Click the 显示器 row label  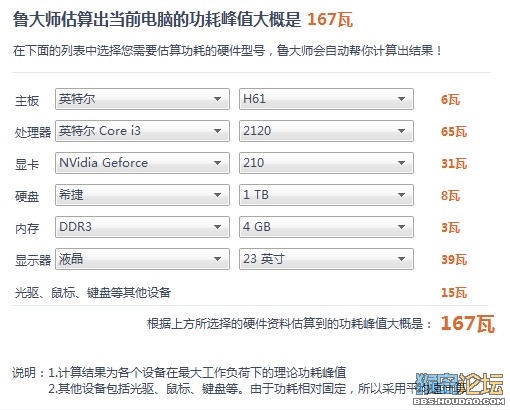pyautogui.click(x=33, y=260)
